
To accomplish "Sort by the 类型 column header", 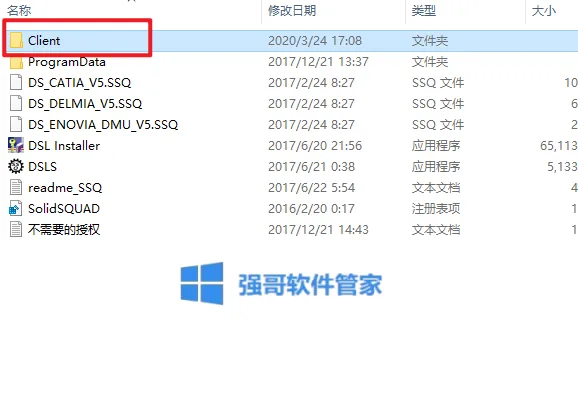I will [x=424, y=11].
